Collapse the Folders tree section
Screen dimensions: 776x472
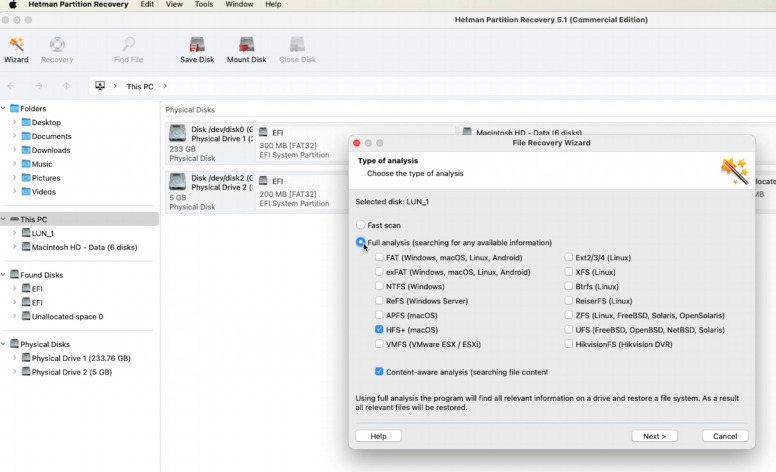click(x=3, y=108)
